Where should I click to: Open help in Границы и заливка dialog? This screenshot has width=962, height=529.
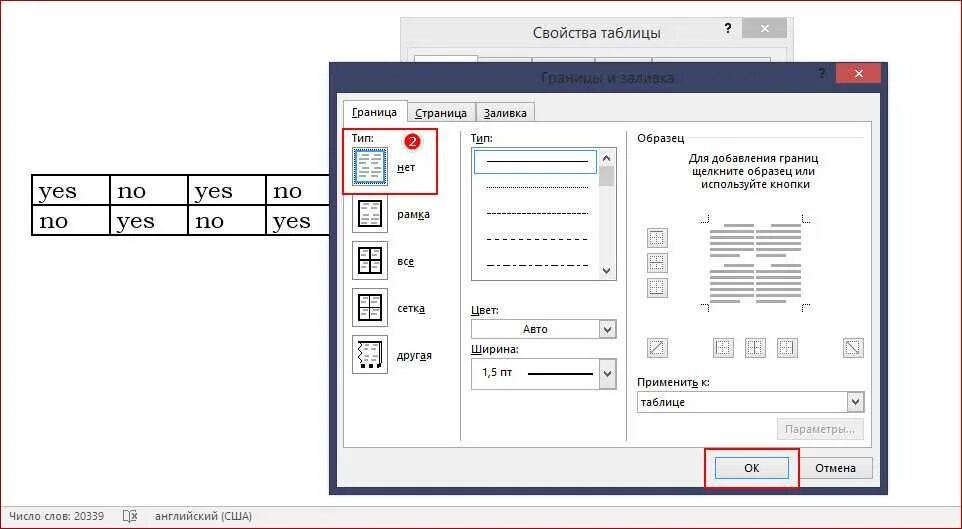click(821, 74)
